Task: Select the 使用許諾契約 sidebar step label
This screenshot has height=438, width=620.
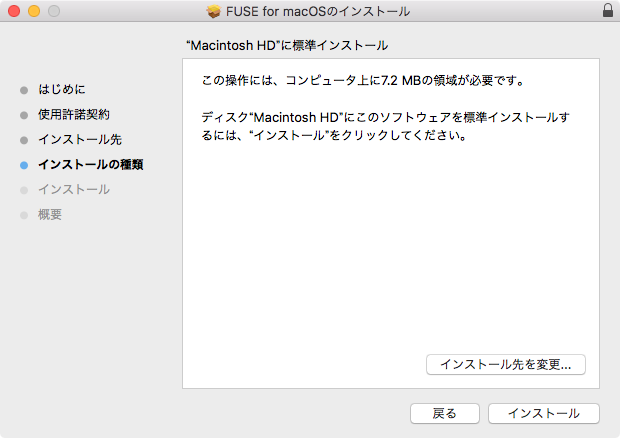Action: click(x=74, y=115)
